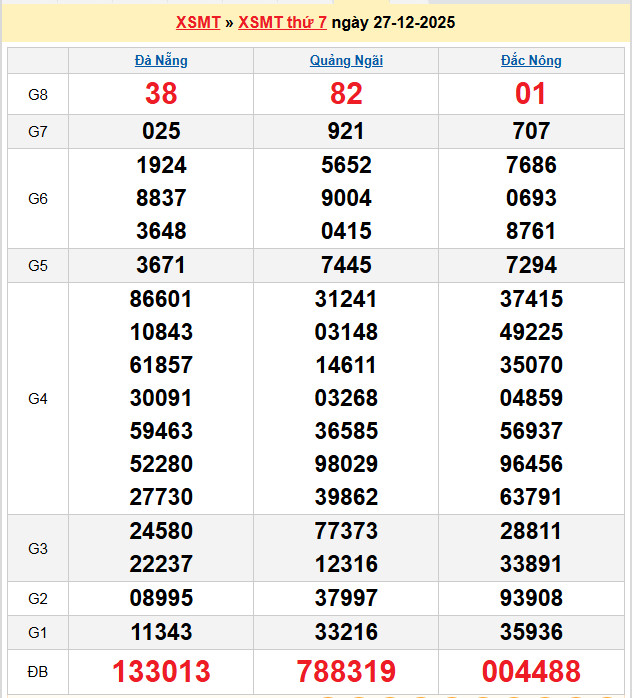Click the date text 'ngày 27-12-2025'

point(393,22)
